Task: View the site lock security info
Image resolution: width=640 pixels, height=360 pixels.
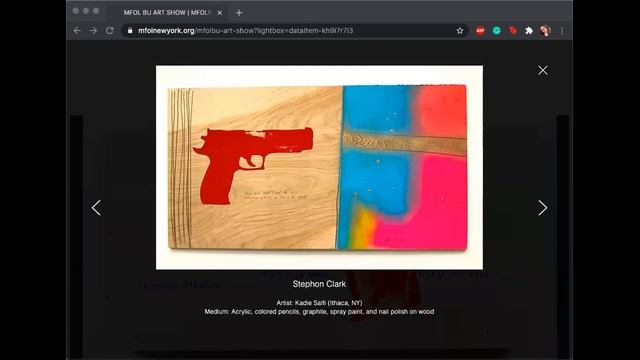Action: click(x=130, y=31)
